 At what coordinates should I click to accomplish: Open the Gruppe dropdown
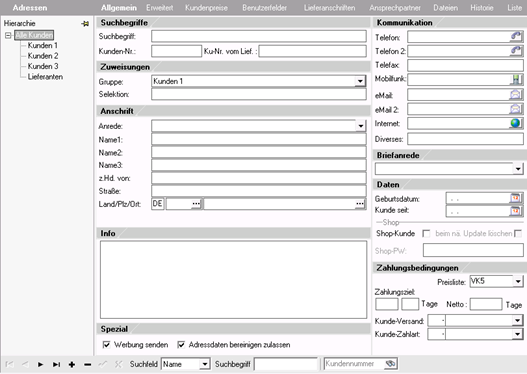[x=360, y=81]
